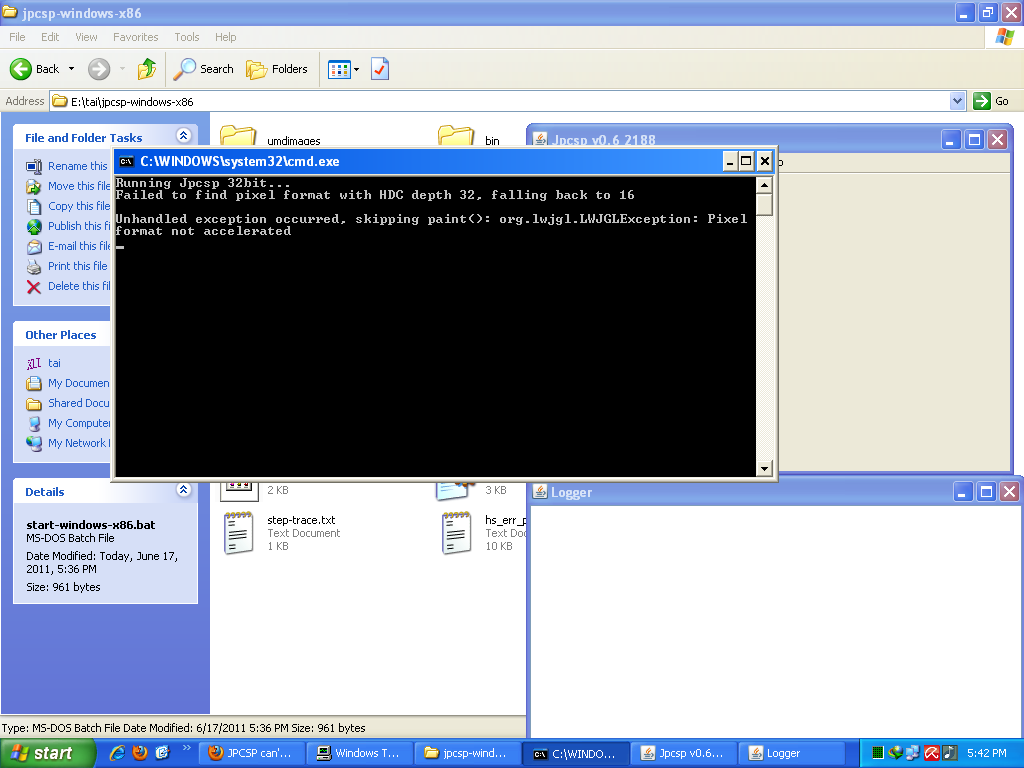Open the Help menu
Screen dimensions: 1024x768
tap(225, 37)
